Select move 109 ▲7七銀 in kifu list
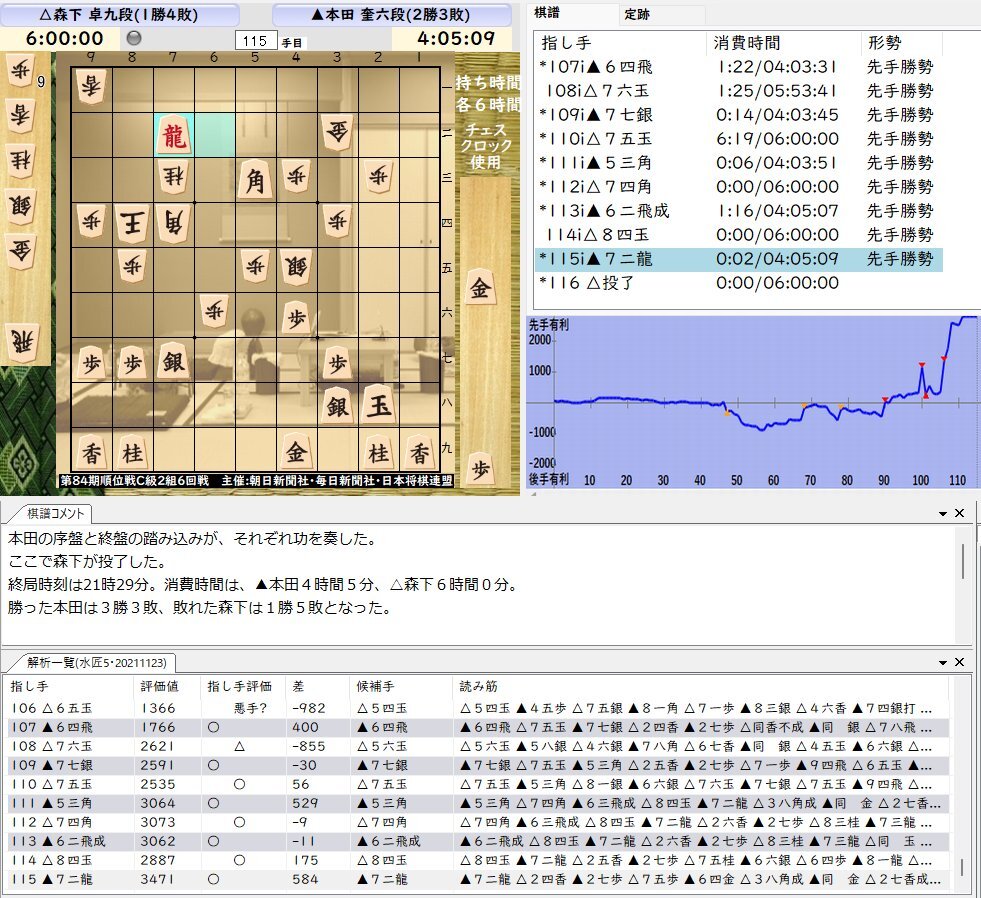Image resolution: width=981 pixels, height=898 pixels. click(x=738, y=115)
